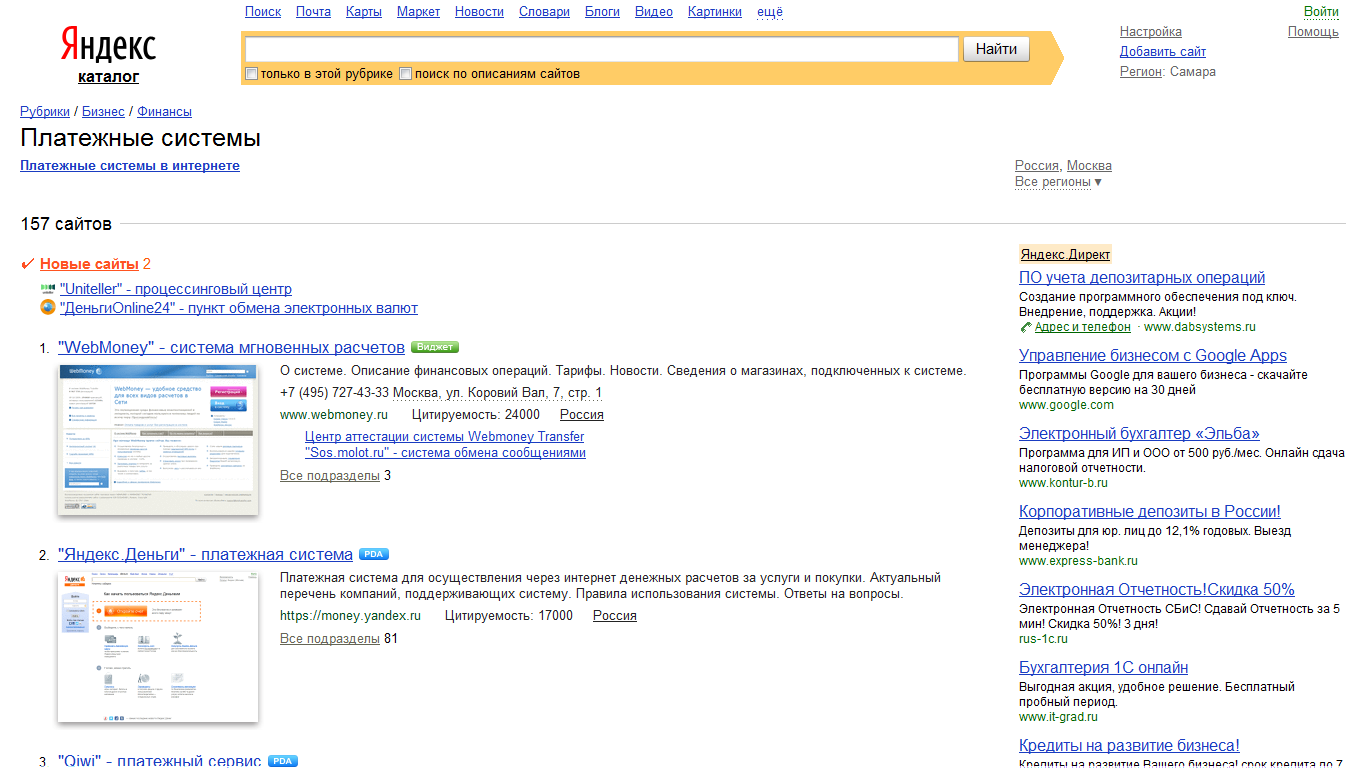Enable the 'только в этой рубрике' checkbox
The height and width of the screenshot is (768, 1366).
252,73
